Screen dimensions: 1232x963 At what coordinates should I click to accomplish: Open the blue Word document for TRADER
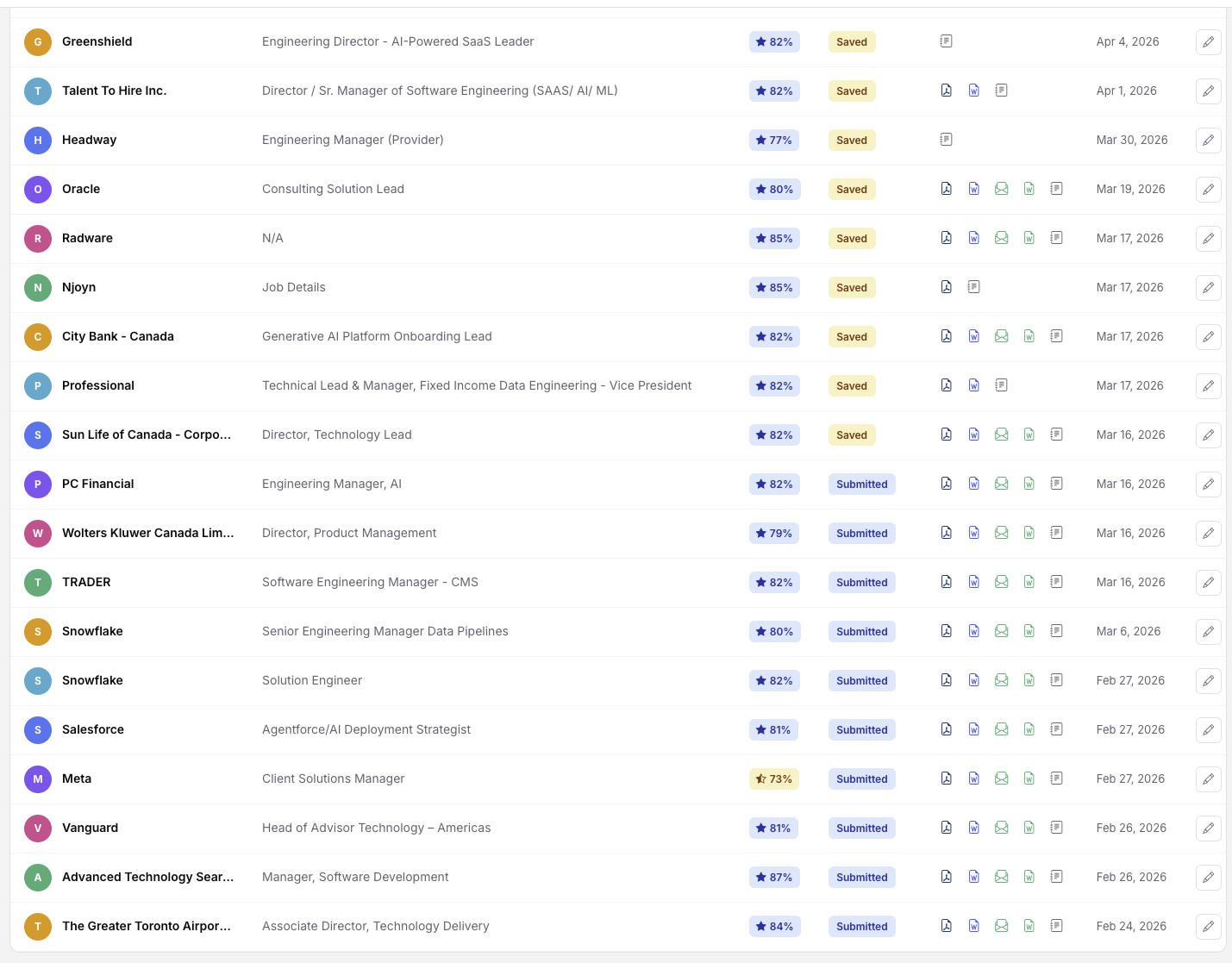973,582
